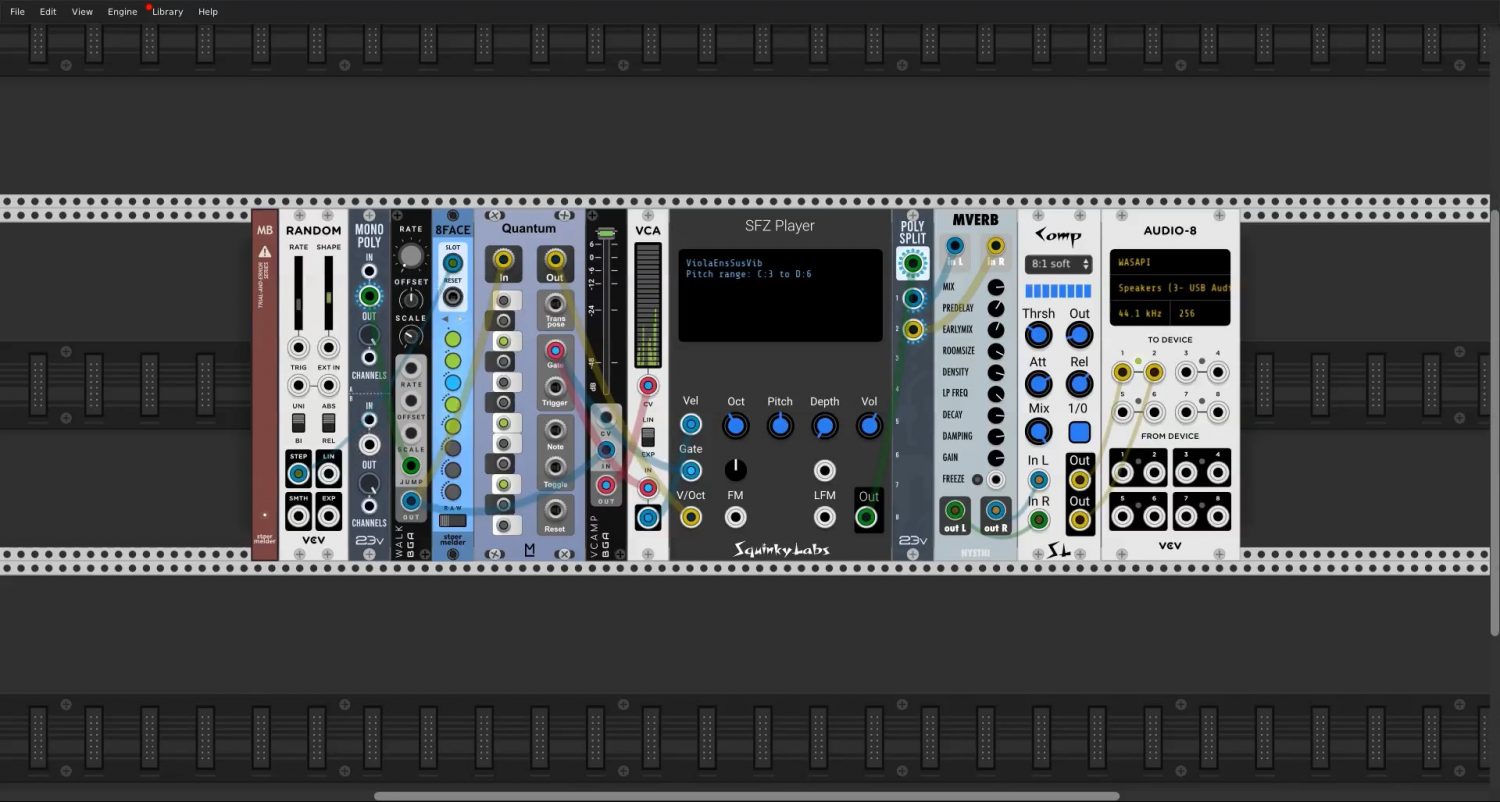Click the 8FACE SLOT input jack
The width and height of the screenshot is (1500, 802).
(453, 263)
